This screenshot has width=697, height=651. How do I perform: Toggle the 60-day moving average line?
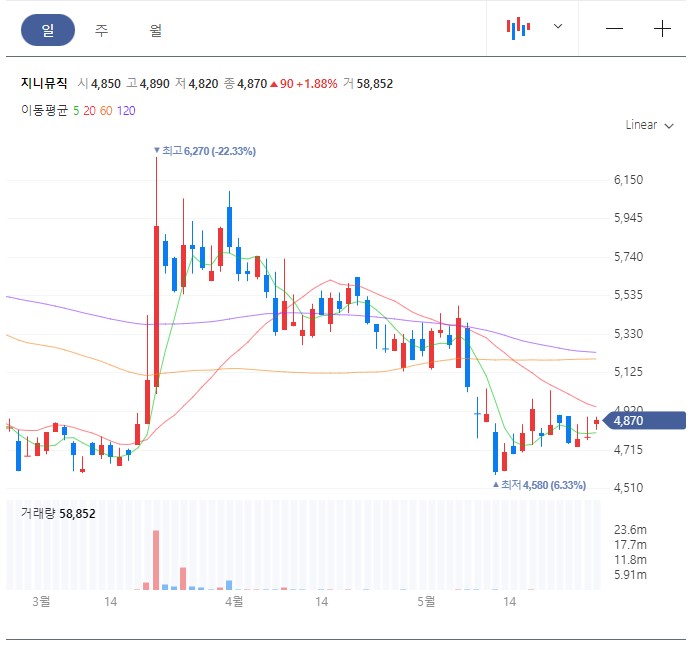pos(106,111)
